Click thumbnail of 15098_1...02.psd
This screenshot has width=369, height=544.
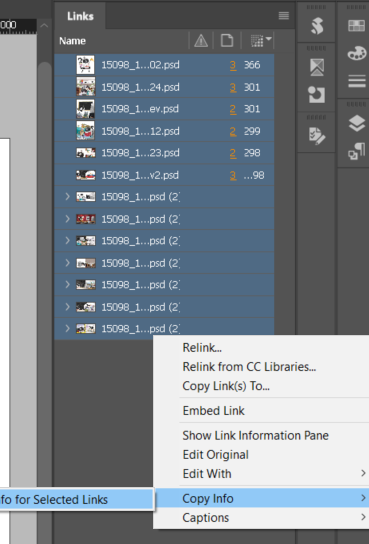pyautogui.click(x=85, y=65)
